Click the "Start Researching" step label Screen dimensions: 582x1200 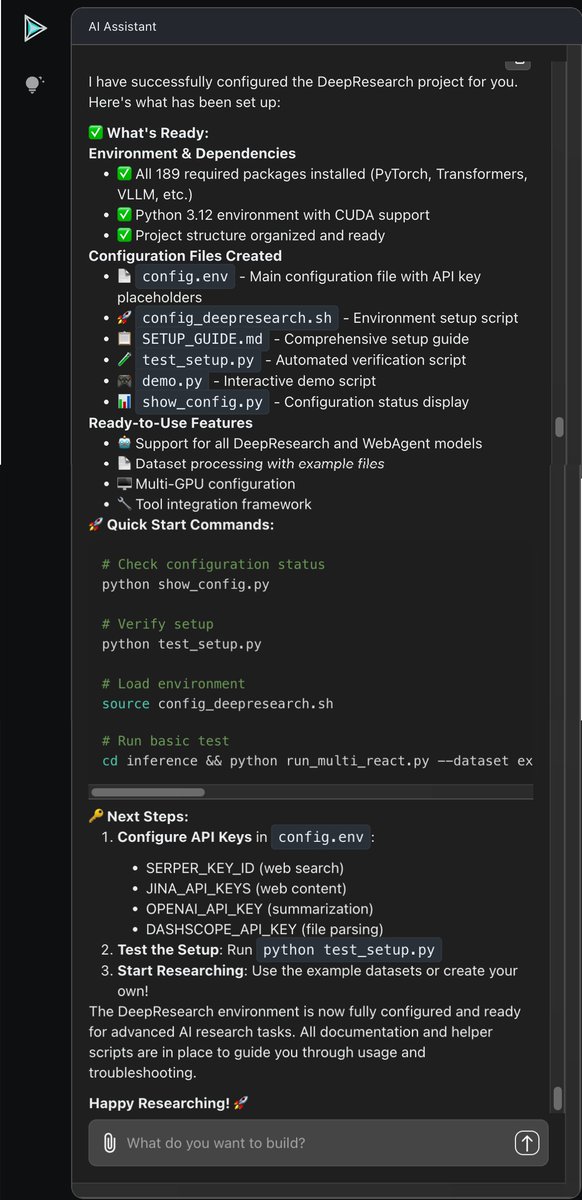tap(180, 971)
